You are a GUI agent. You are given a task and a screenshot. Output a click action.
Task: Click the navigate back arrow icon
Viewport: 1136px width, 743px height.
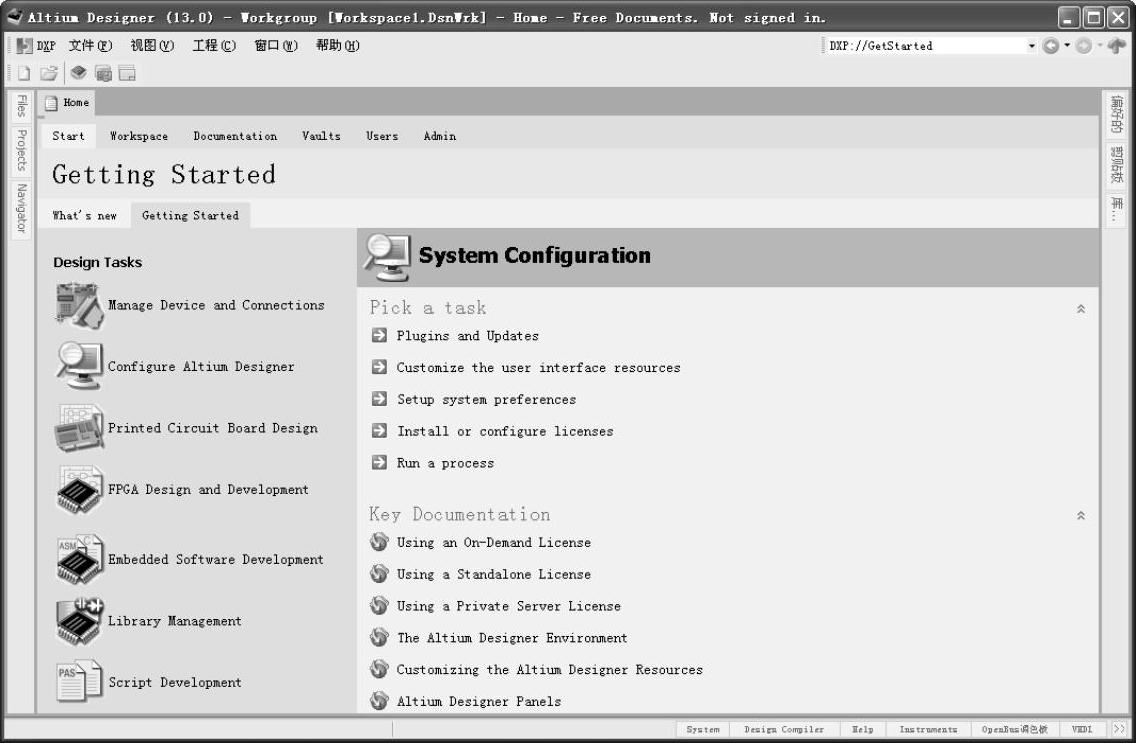1050,46
